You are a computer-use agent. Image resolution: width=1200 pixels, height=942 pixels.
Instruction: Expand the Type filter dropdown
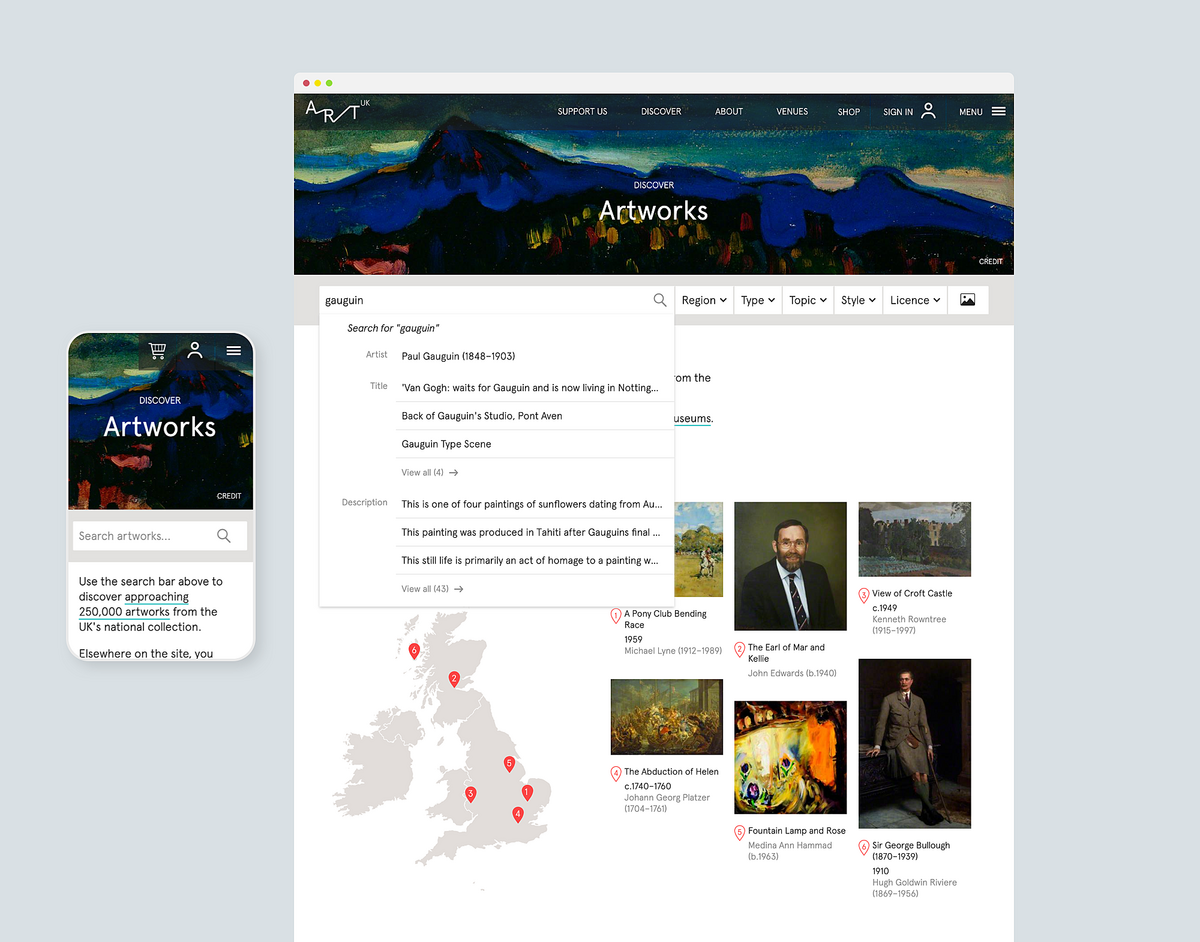pos(757,299)
